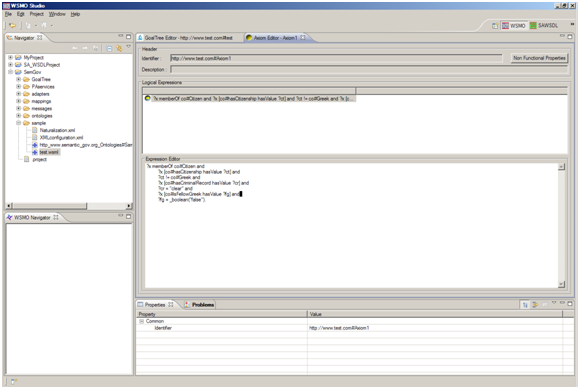
Task: Click the Description input field in Header
Action: coord(369,70)
